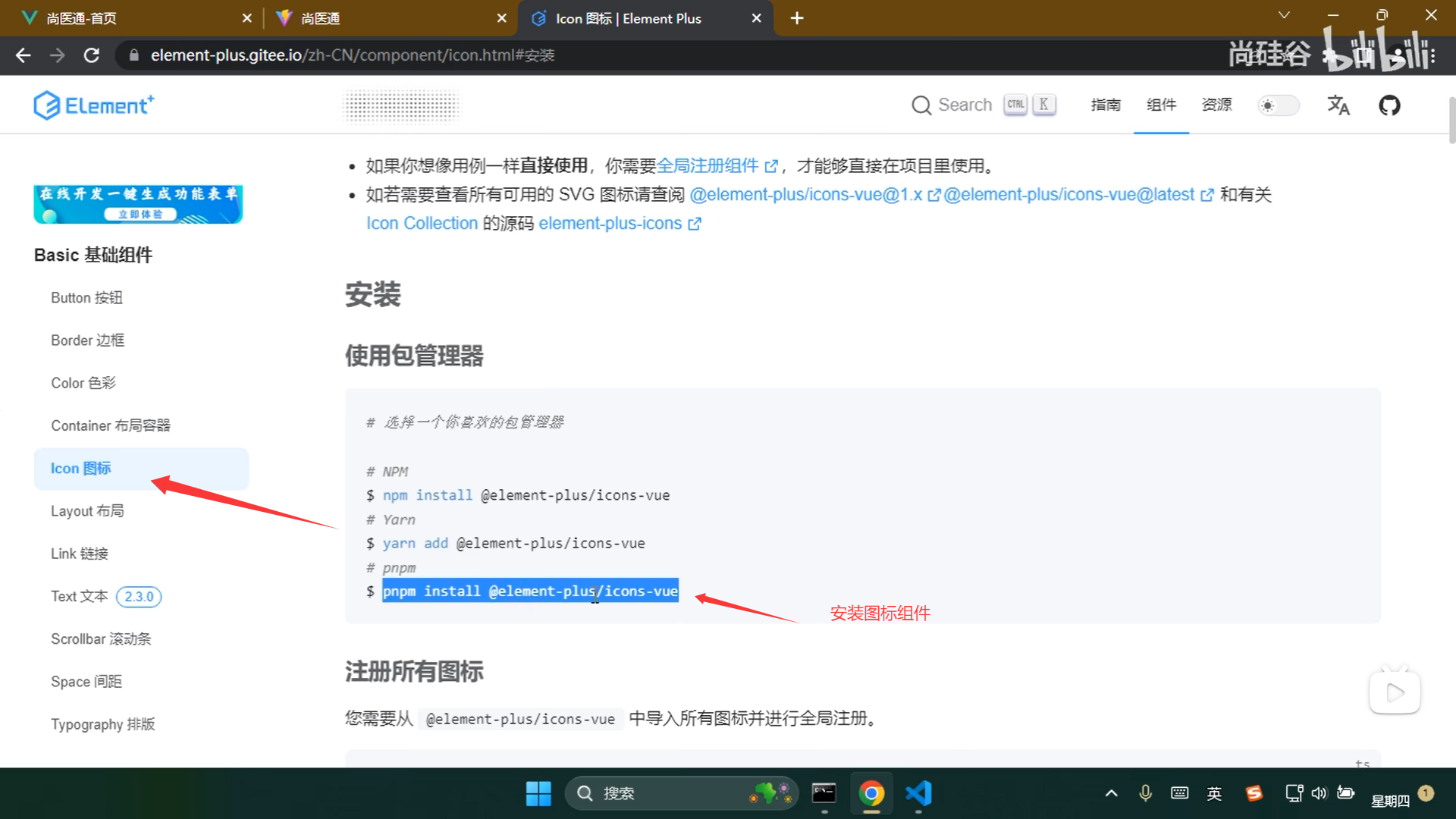The width and height of the screenshot is (1456, 819).
Task: Open the terminal icon on the taskbar
Action: (x=824, y=793)
